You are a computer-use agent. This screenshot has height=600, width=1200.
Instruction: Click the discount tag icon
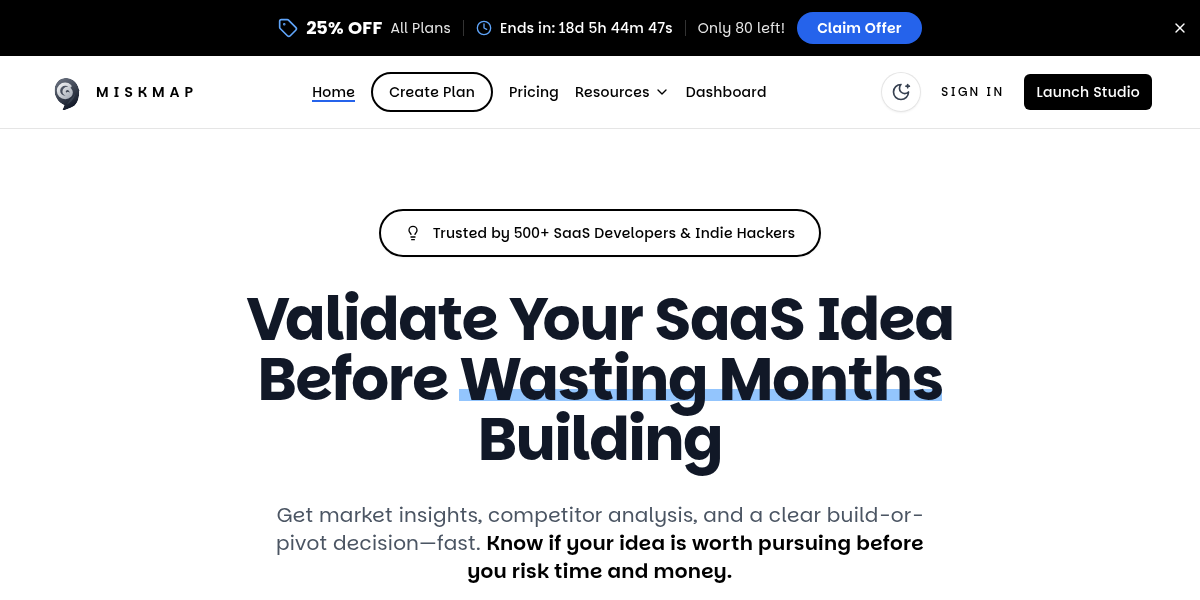[x=288, y=28]
